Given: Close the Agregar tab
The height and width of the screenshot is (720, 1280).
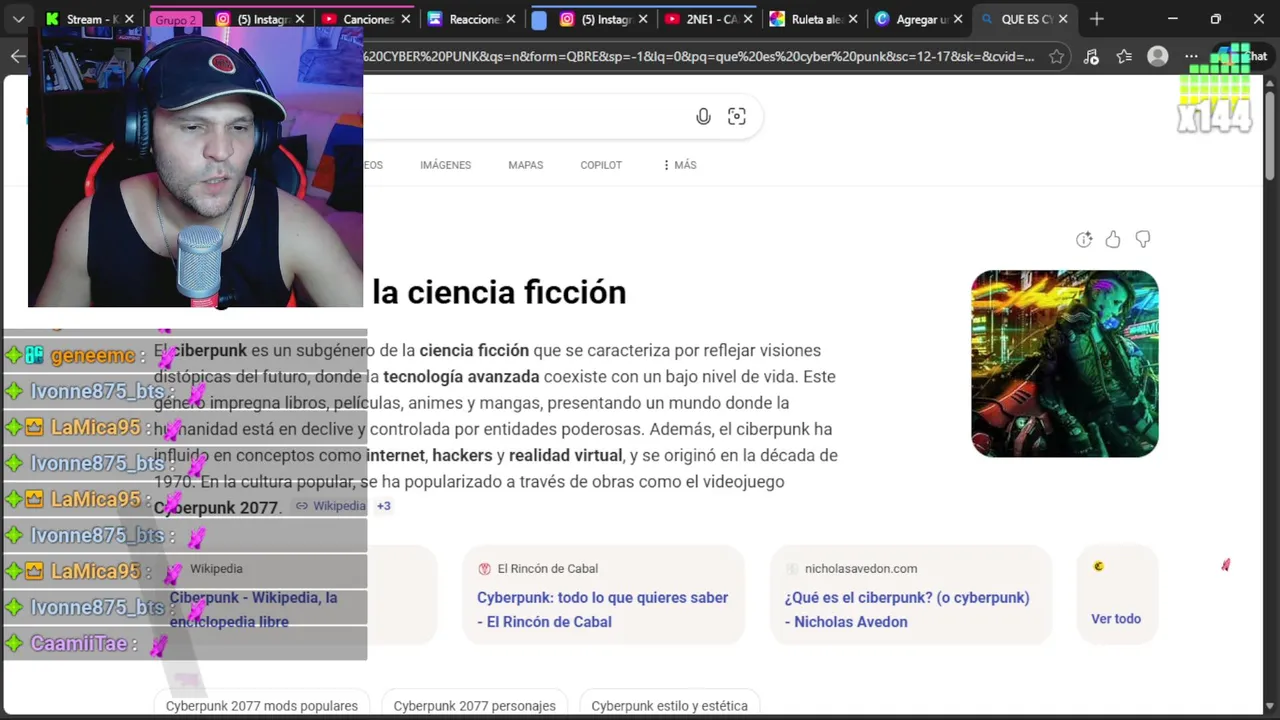Looking at the screenshot, I should (958, 19).
